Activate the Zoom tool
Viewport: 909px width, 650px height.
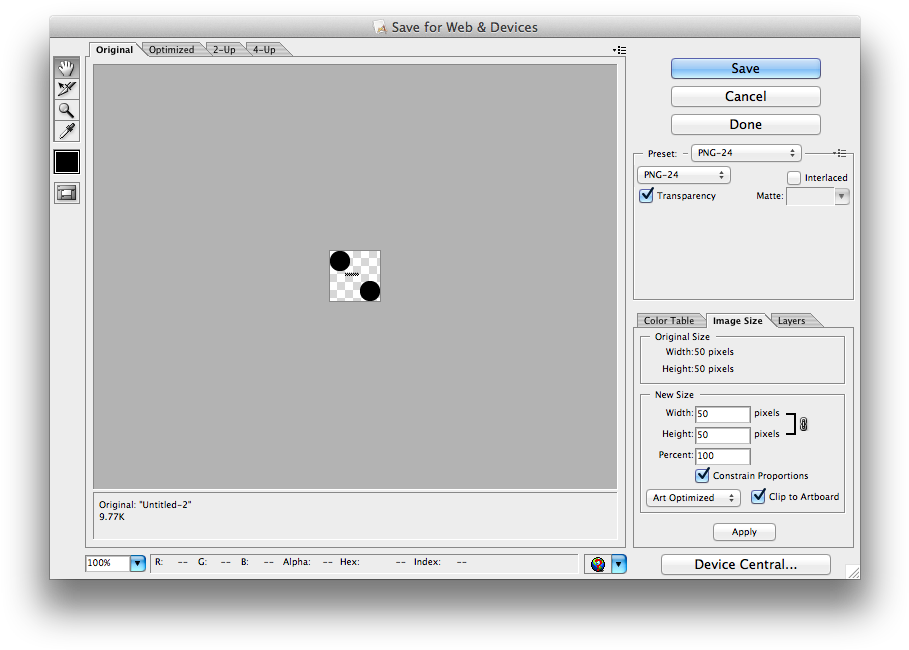coord(66,110)
